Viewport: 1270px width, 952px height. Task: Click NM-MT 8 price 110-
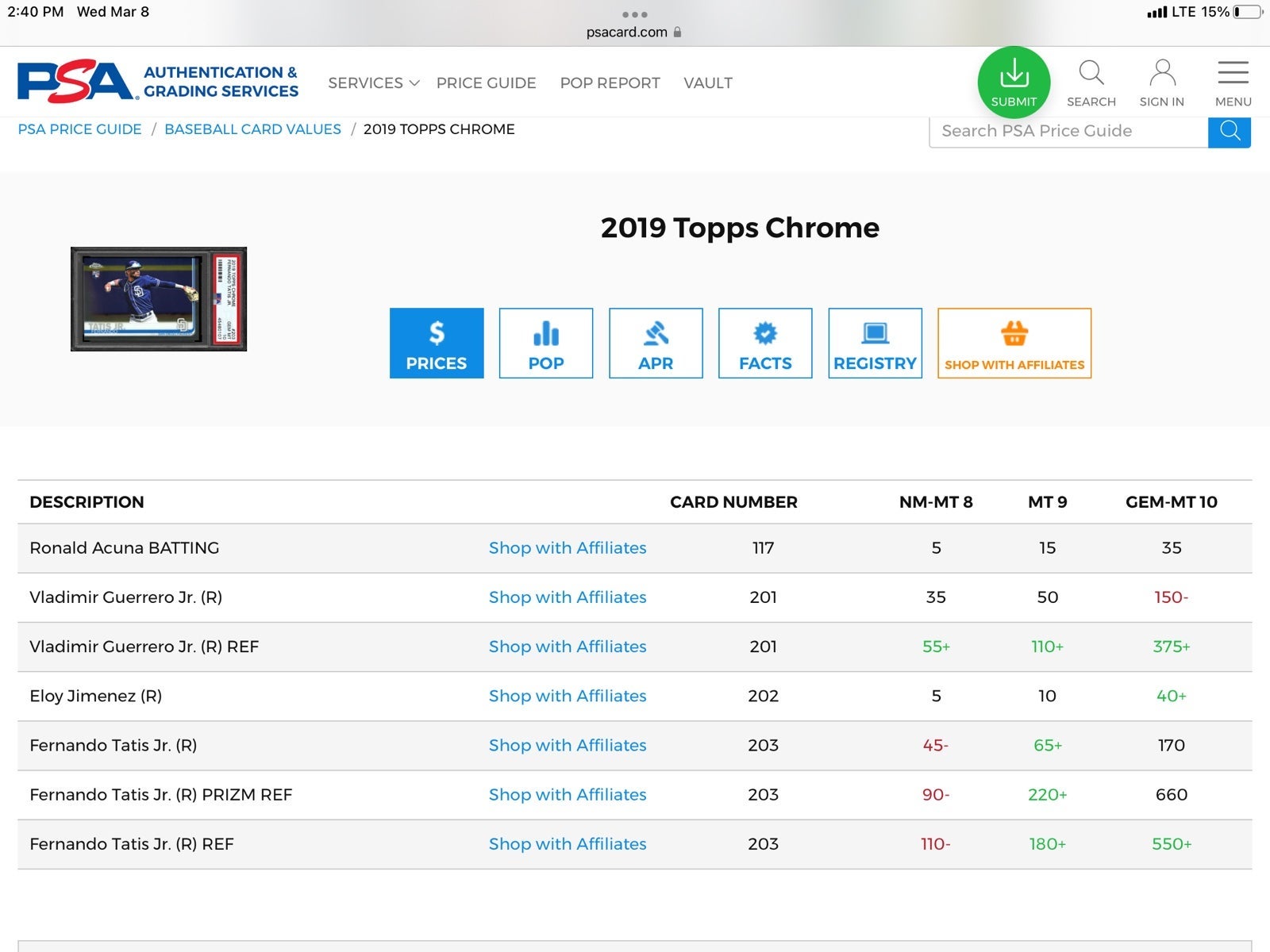[x=936, y=844]
